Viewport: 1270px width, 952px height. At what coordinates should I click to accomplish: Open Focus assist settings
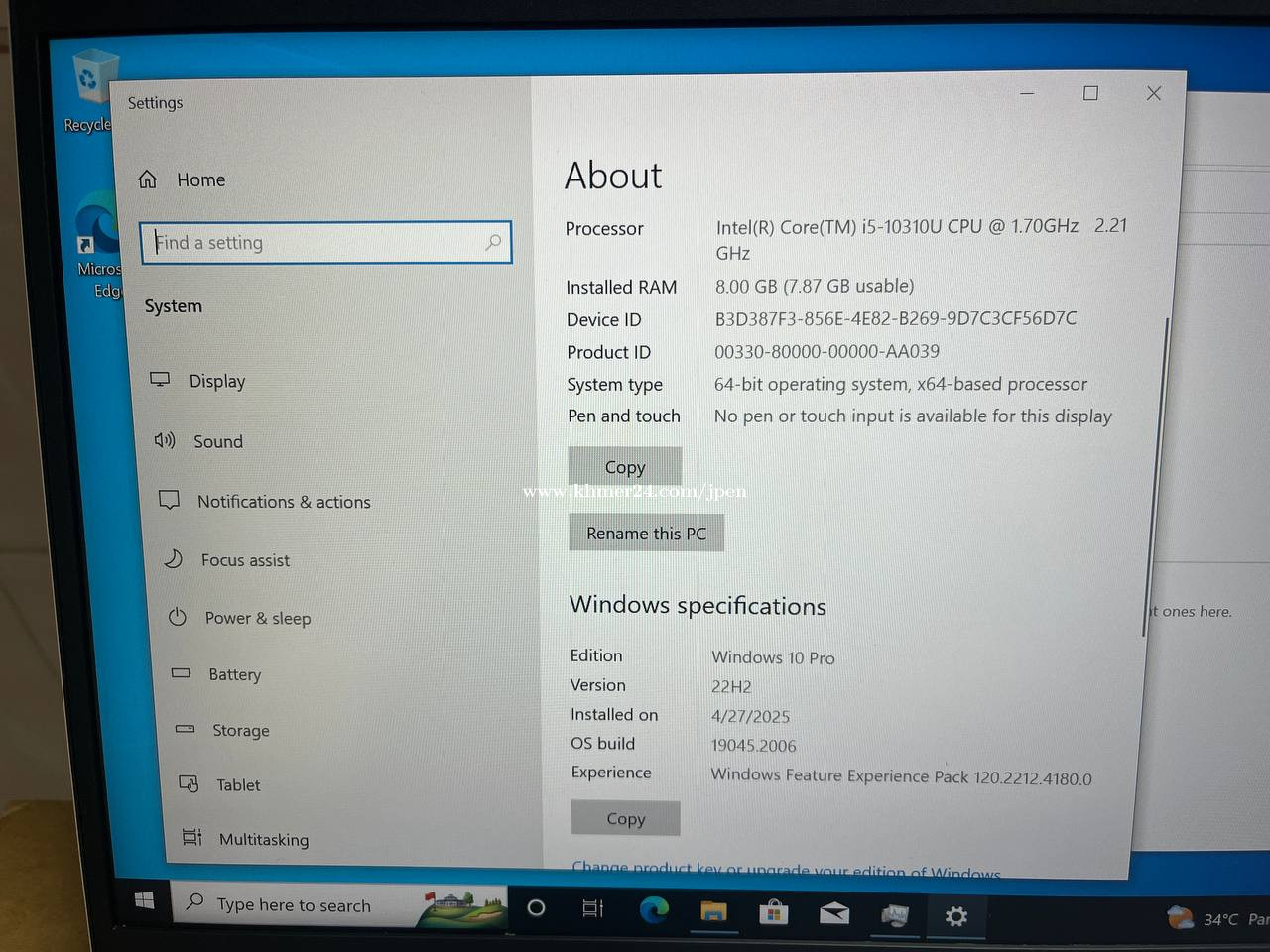[x=227, y=560]
